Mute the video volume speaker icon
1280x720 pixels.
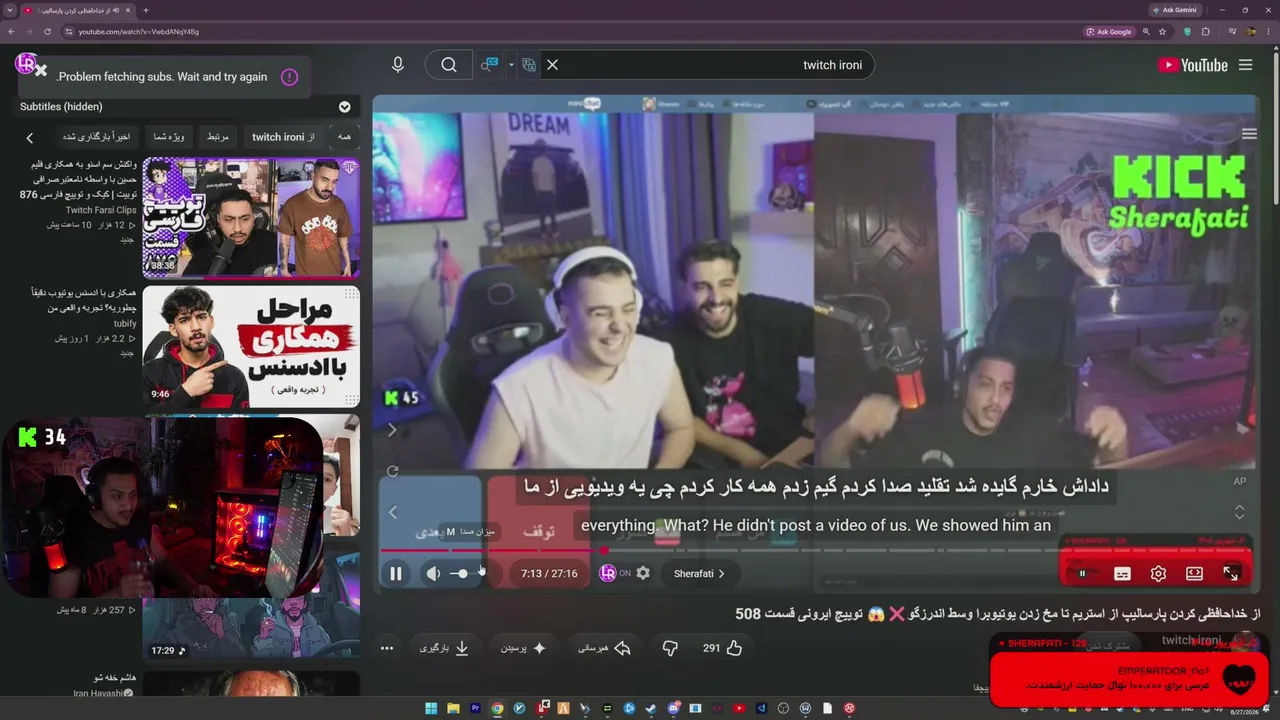point(433,574)
